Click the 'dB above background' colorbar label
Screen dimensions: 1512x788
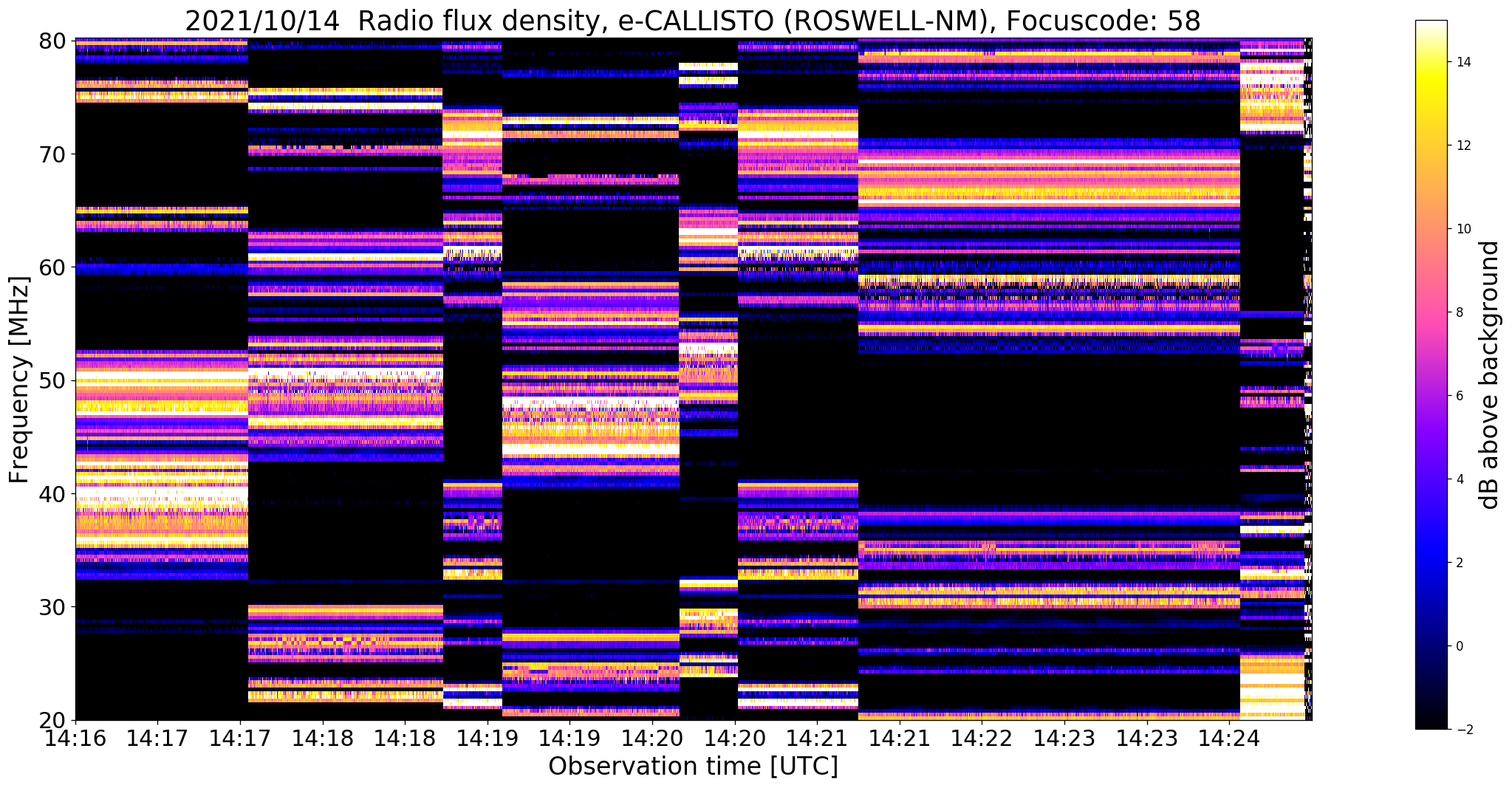(1490, 374)
